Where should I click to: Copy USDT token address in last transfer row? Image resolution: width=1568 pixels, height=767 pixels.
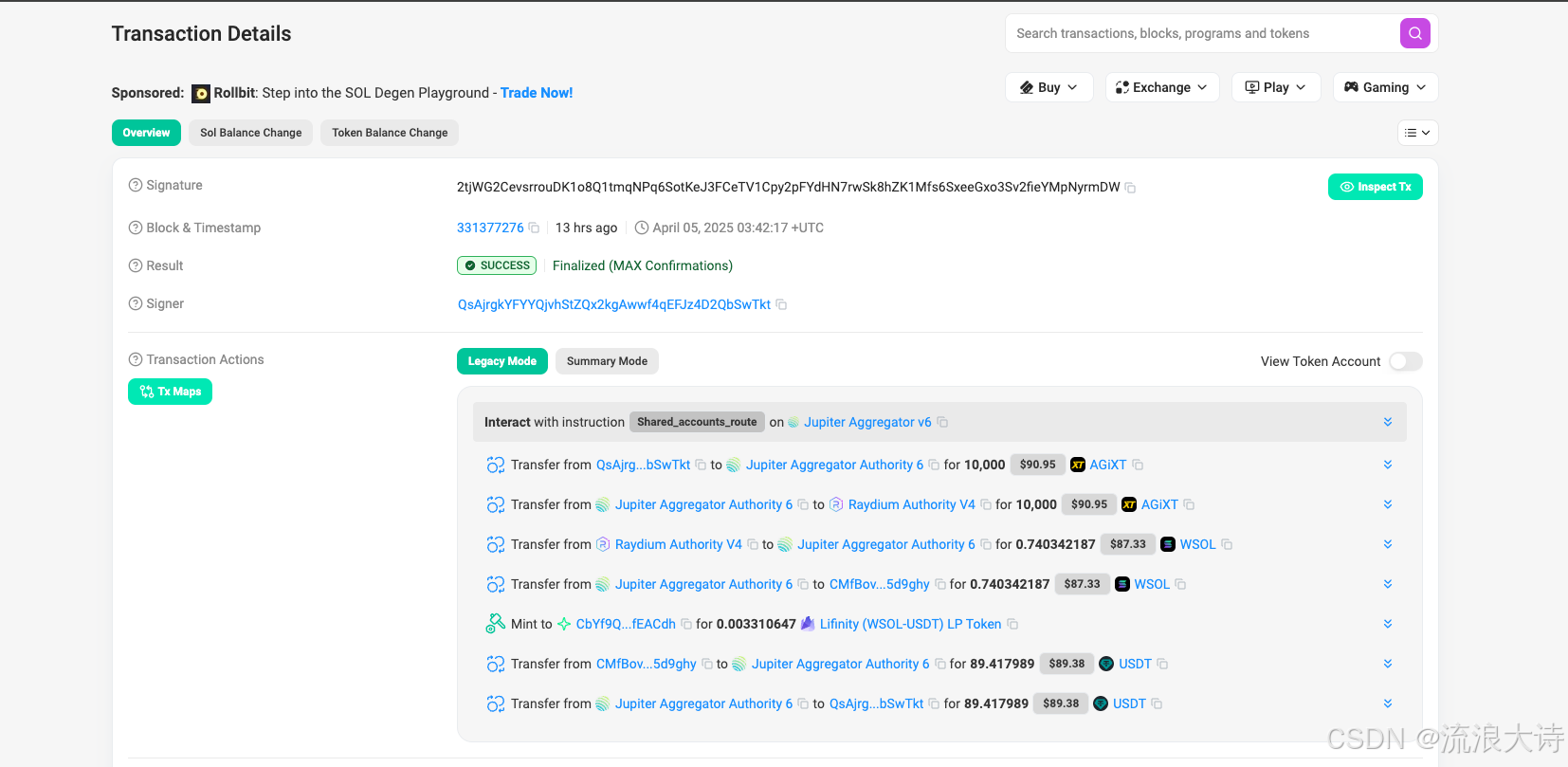click(1157, 703)
